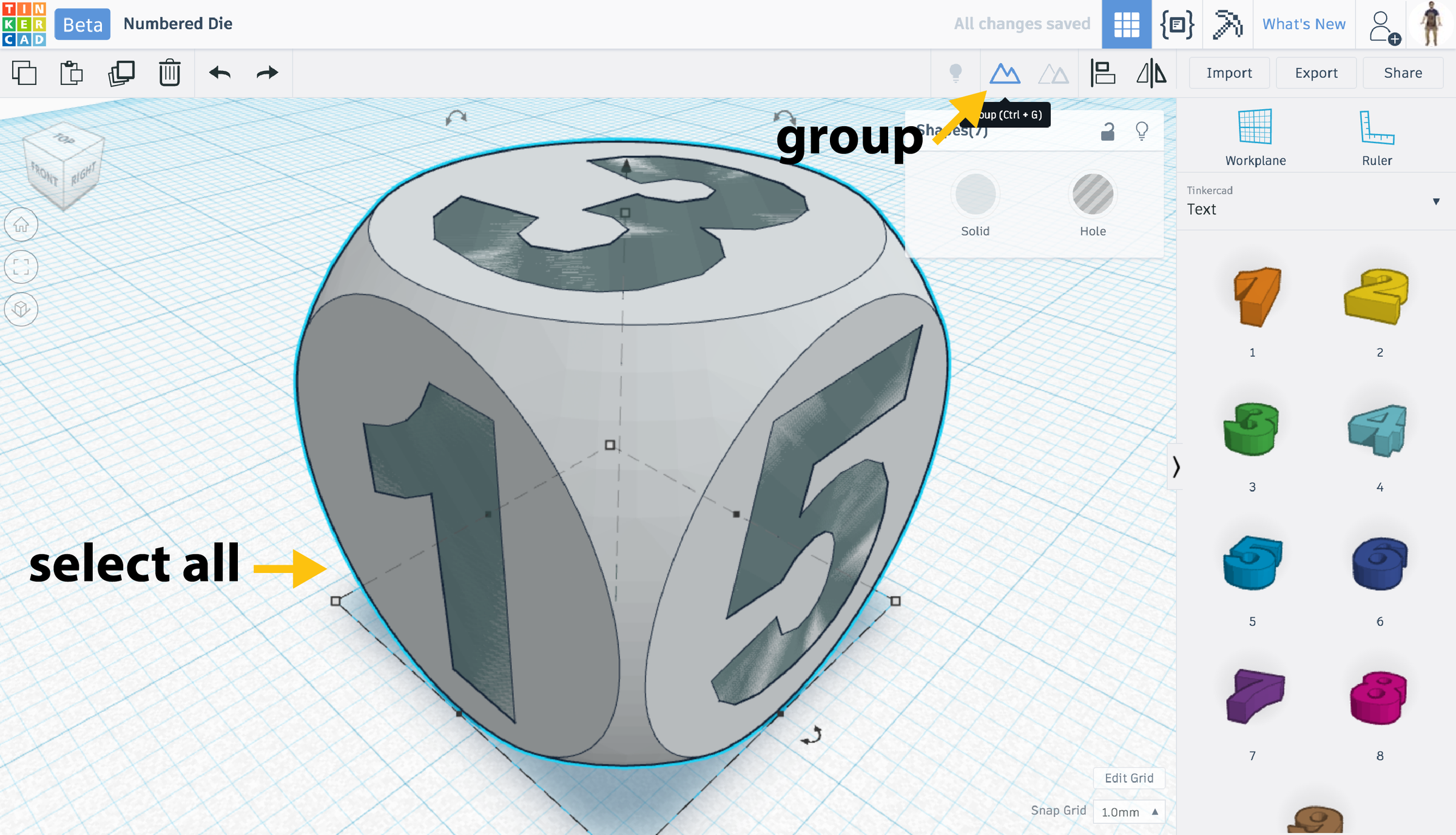Switch to orthographic view cube toggle
This screenshot has height=835, width=1456.
pyautogui.click(x=21, y=309)
